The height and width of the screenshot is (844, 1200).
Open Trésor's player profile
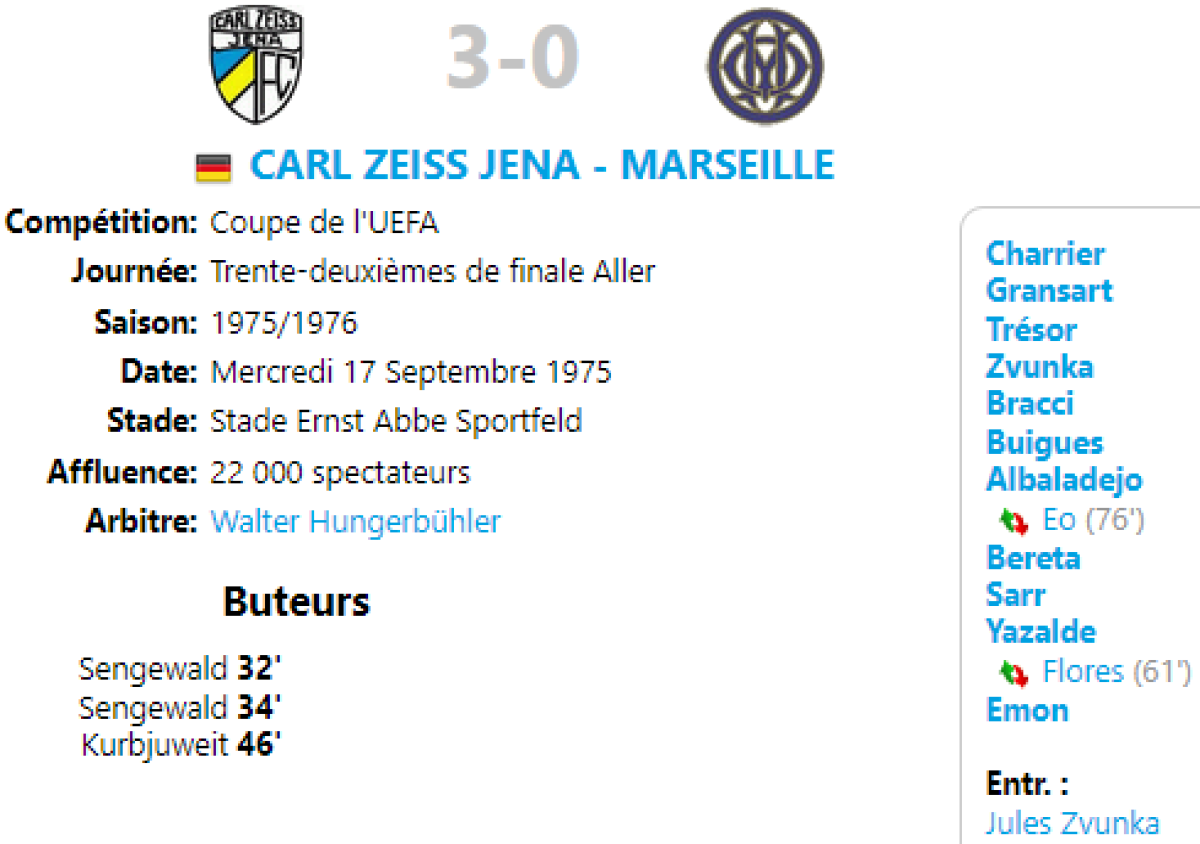pyautogui.click(x=1031, y=329)
